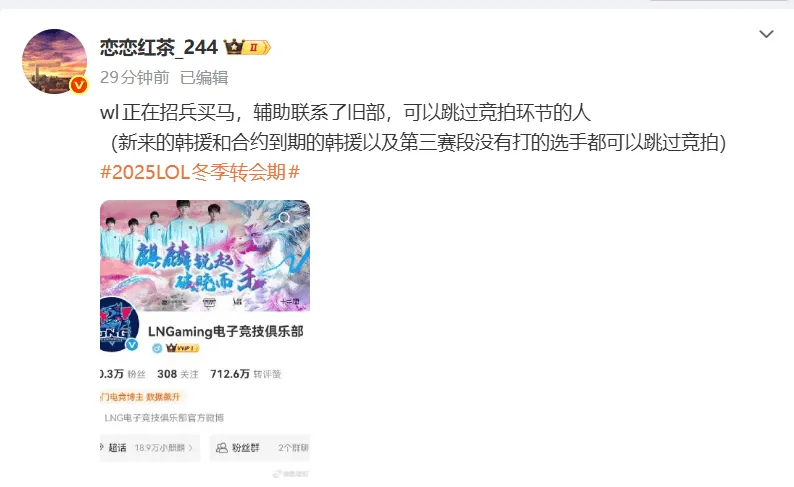Click the VVIP crown badge under LNGaming
The image size is (794, 487).
[182, 348]
